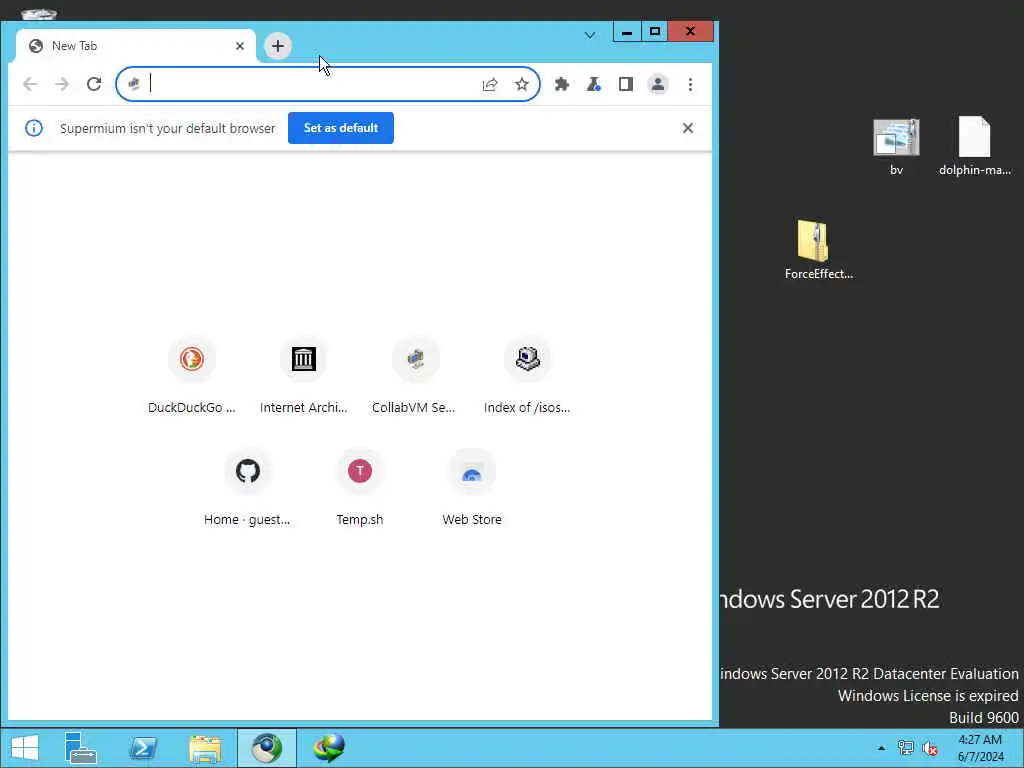The image size is (1024, 768).
Task: Open the CollabVM Server shortcut
Action: point(415,376)
